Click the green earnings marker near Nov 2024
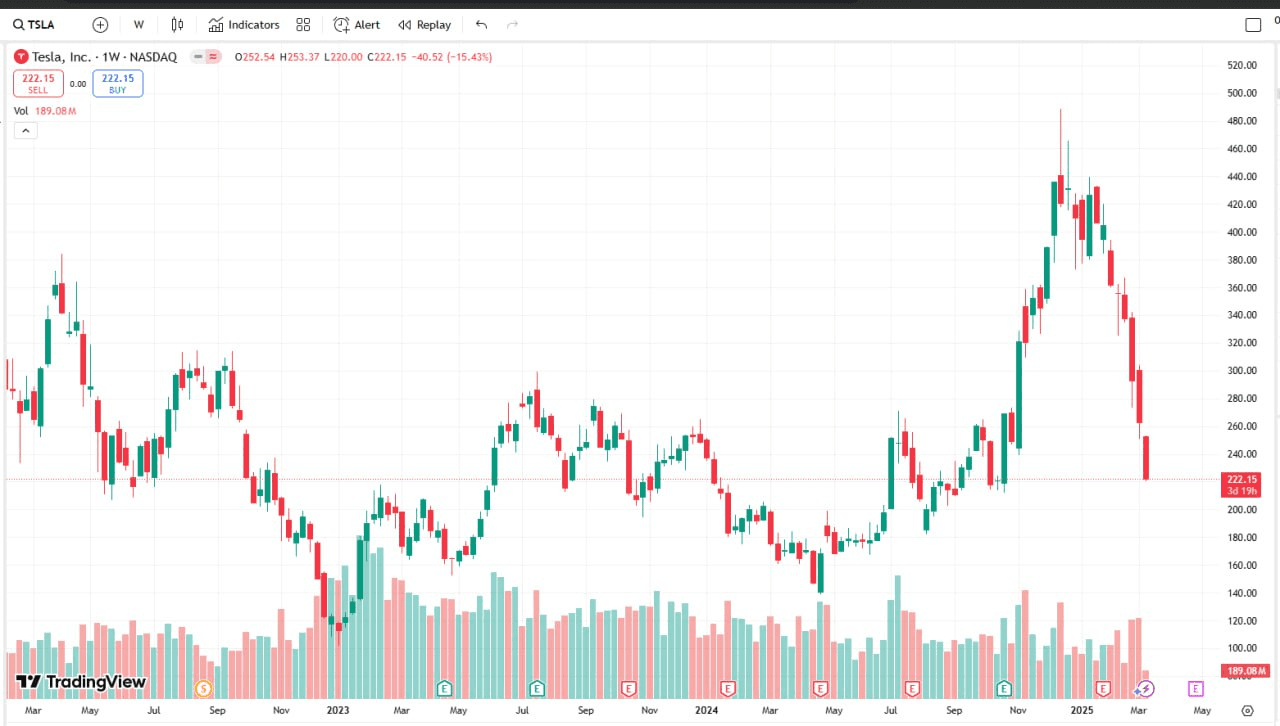Viewport: 1280px width, 726px height. pos(1004,688)
